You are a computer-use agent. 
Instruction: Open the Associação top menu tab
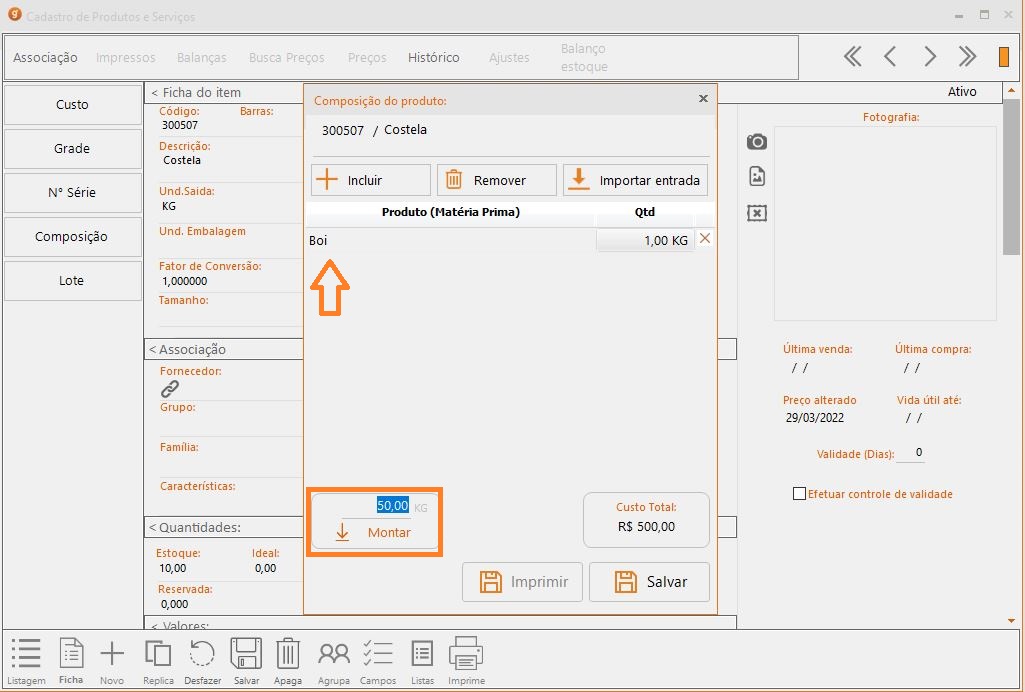coord(45,58)
